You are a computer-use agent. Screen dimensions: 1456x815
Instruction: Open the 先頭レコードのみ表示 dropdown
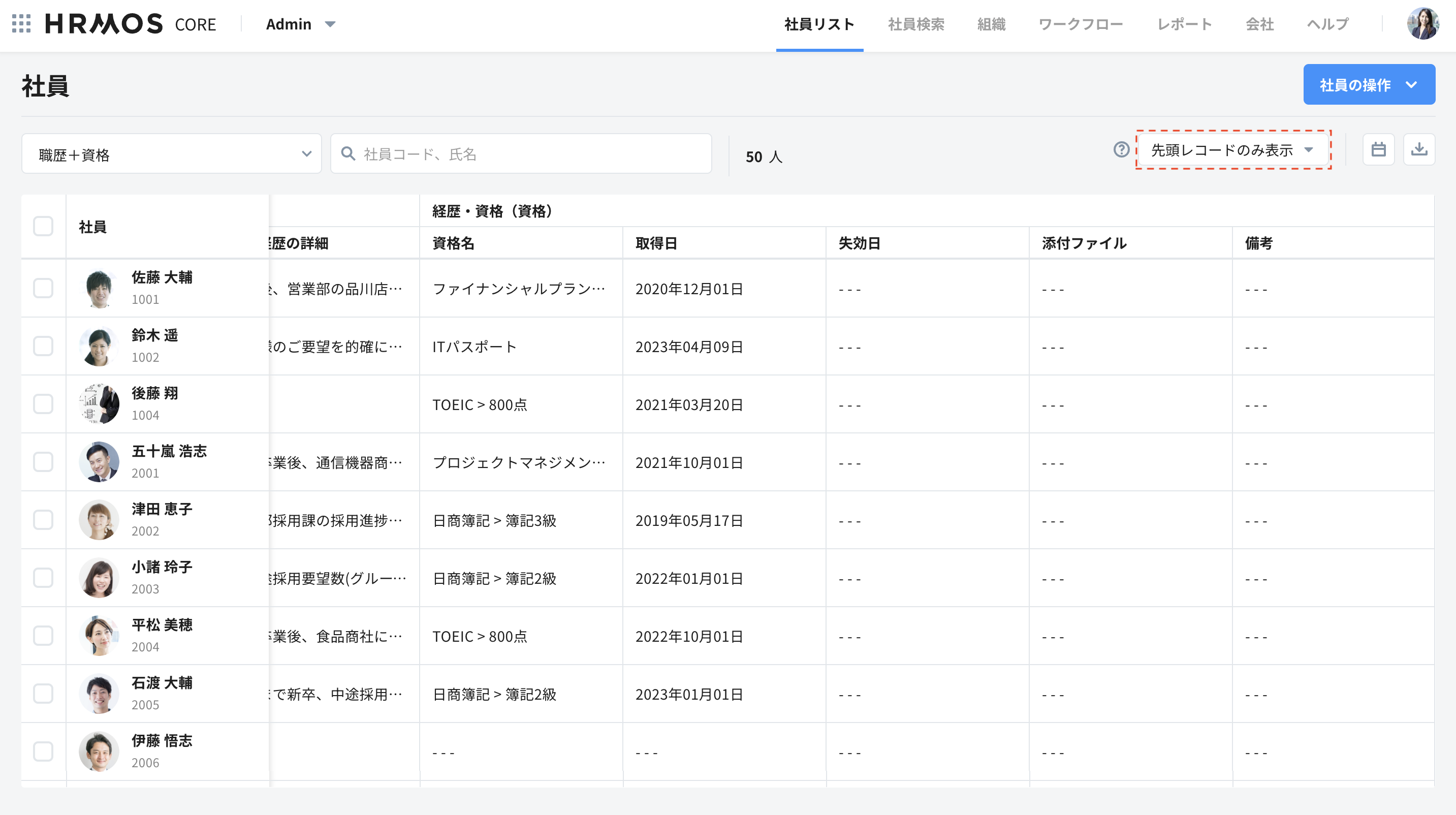[x=1232, y=150]
